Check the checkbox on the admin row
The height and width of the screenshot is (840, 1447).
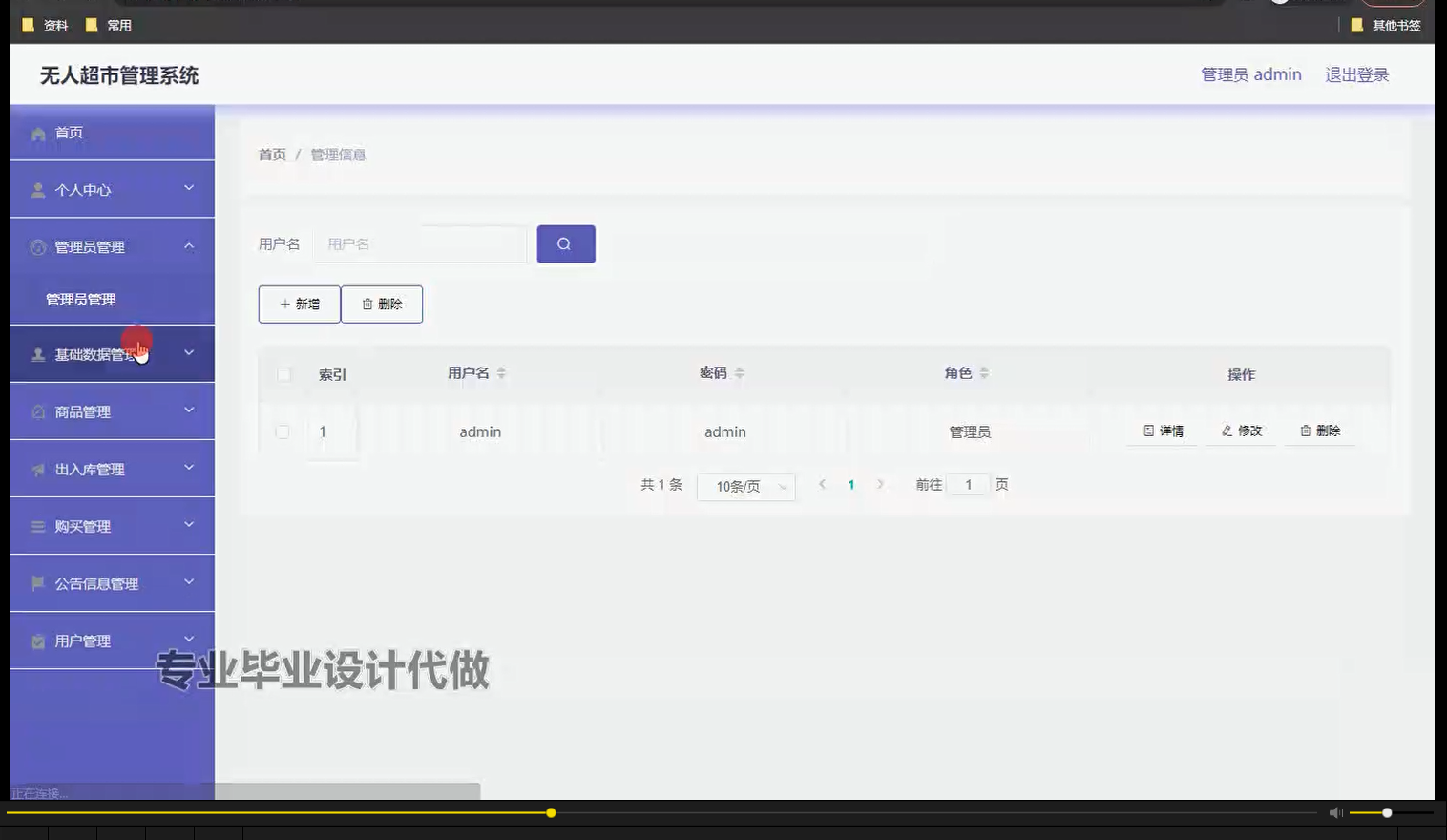[x=283, y=431]
